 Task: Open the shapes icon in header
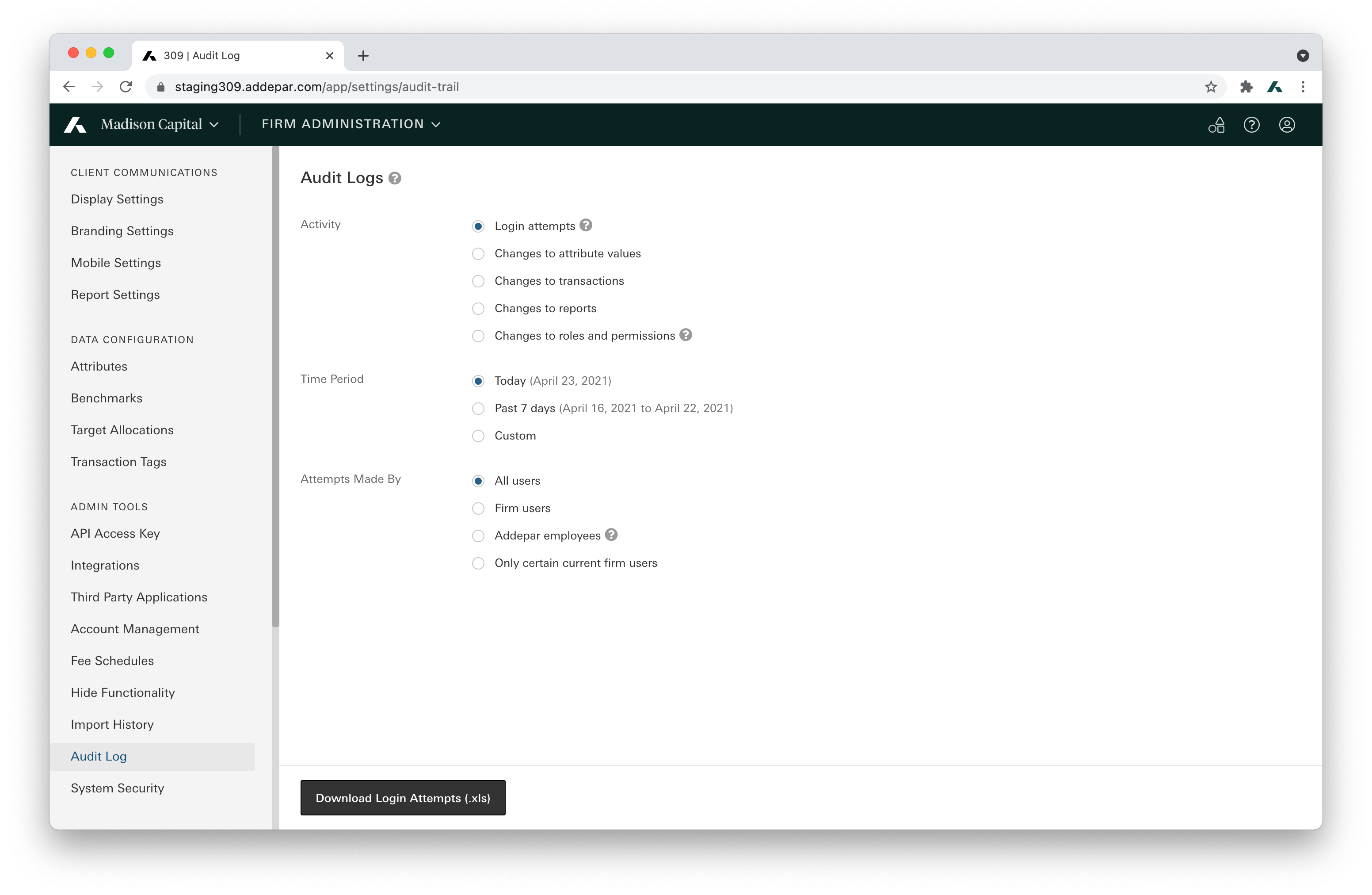click(1216, 125)
